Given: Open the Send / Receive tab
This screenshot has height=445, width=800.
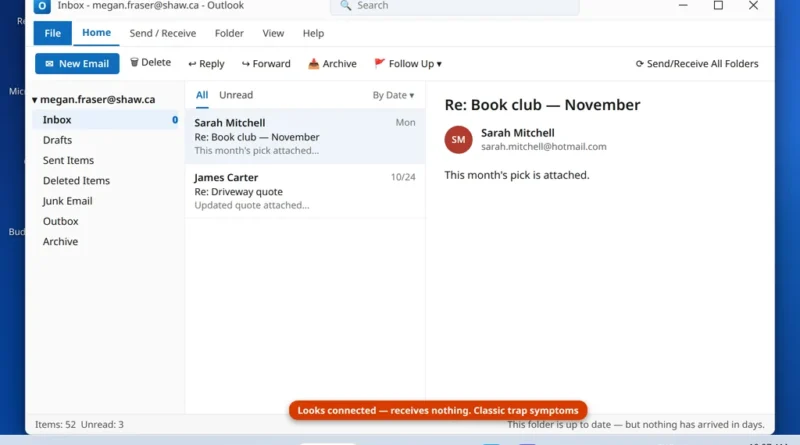Looking at the screenshot, I should 163,33.
